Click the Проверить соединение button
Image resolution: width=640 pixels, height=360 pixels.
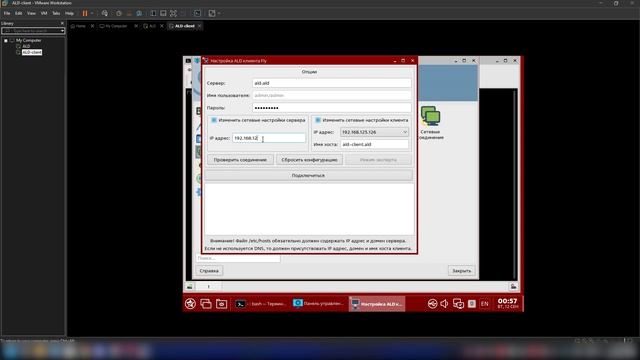(x=240, y=160)
